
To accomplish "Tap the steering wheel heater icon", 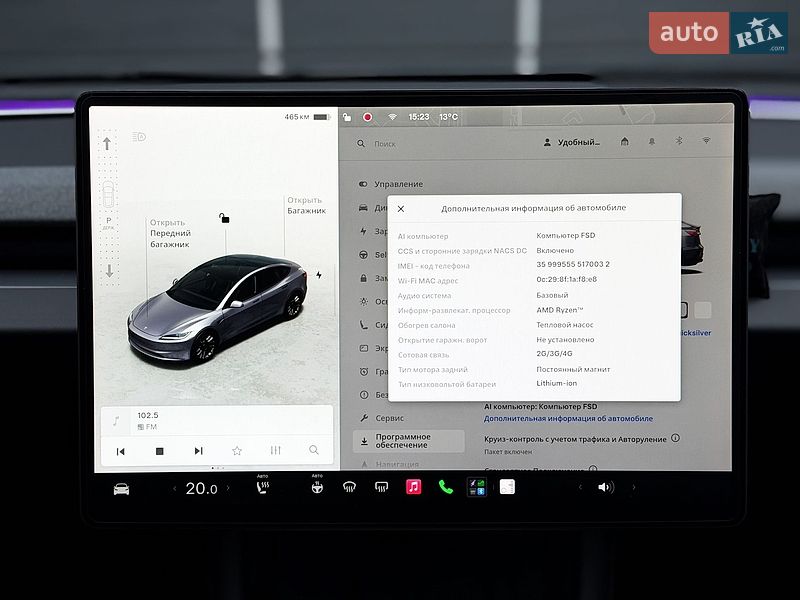I will [x=317, y=488].
